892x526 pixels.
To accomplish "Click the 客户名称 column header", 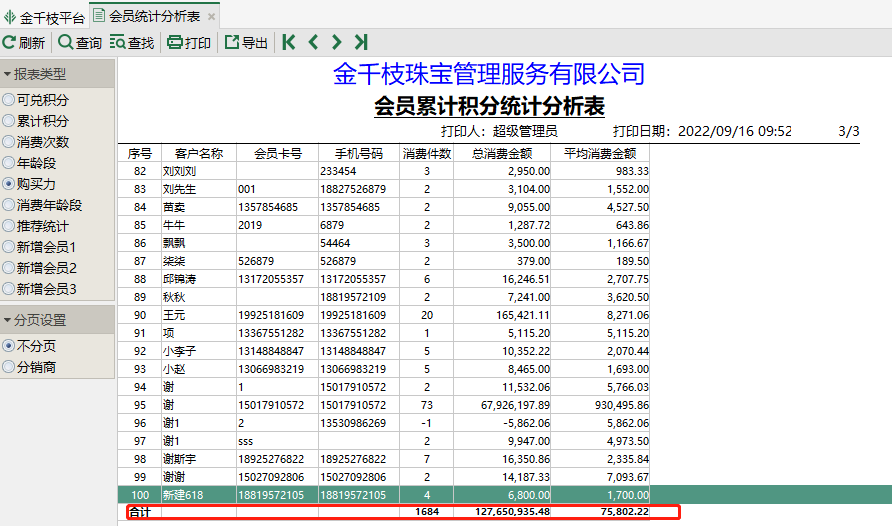I will 199,154.
